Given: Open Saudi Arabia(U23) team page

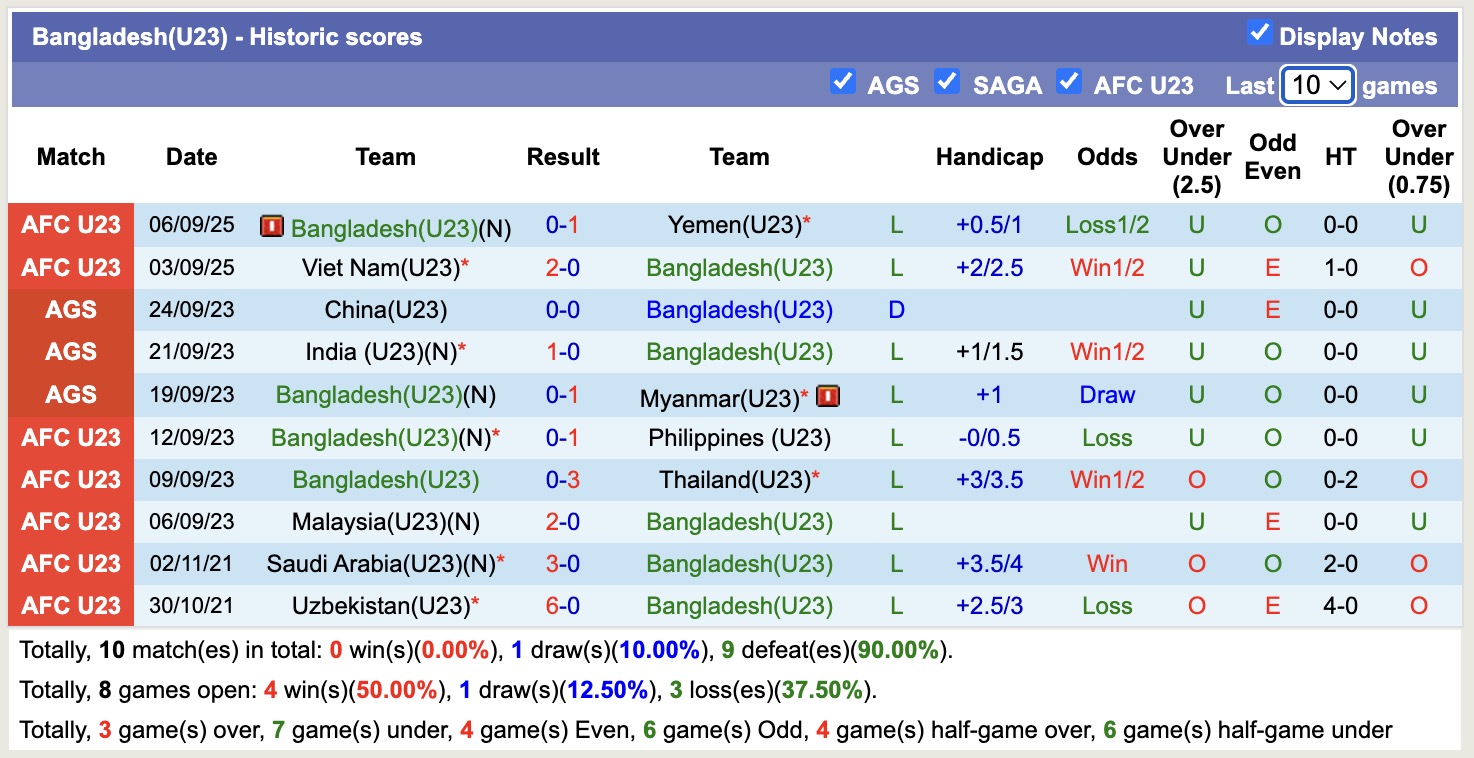Looking at the screenshot, I should click(x=380, y=564).
